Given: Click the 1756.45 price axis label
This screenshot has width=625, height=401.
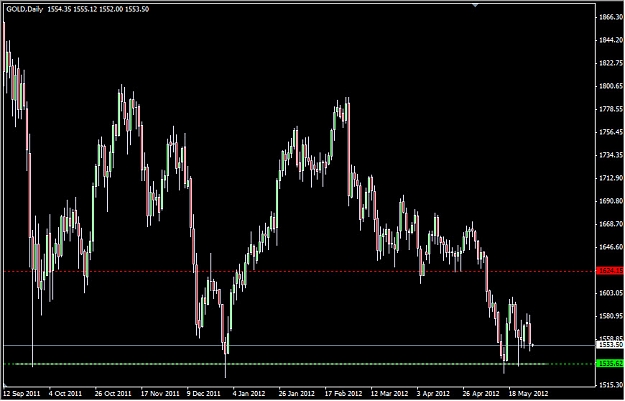Looking at the screenshot, I should coord(611,132).
